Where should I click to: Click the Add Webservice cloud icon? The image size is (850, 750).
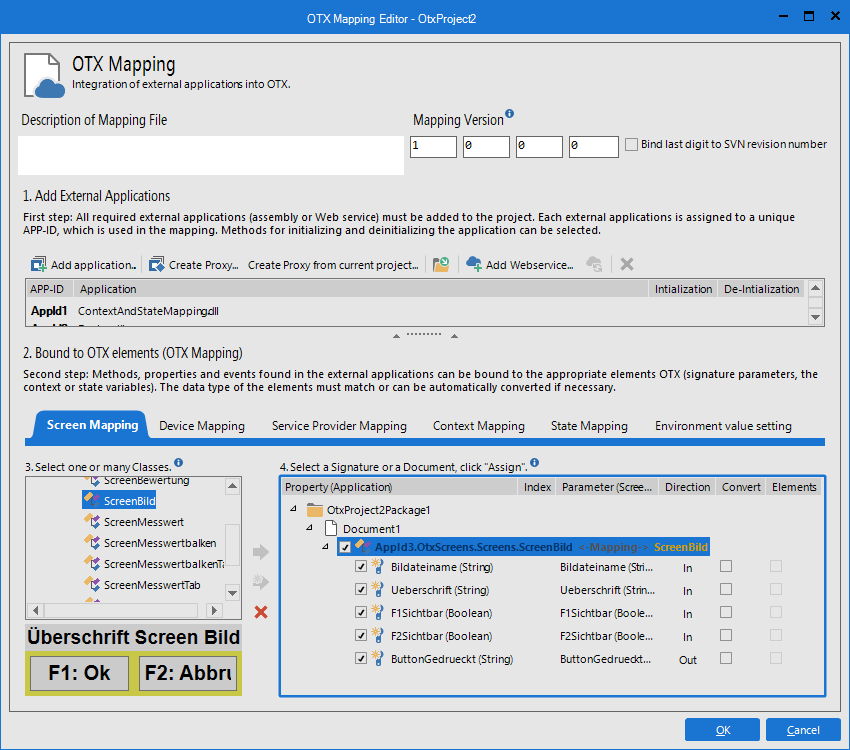474,265
